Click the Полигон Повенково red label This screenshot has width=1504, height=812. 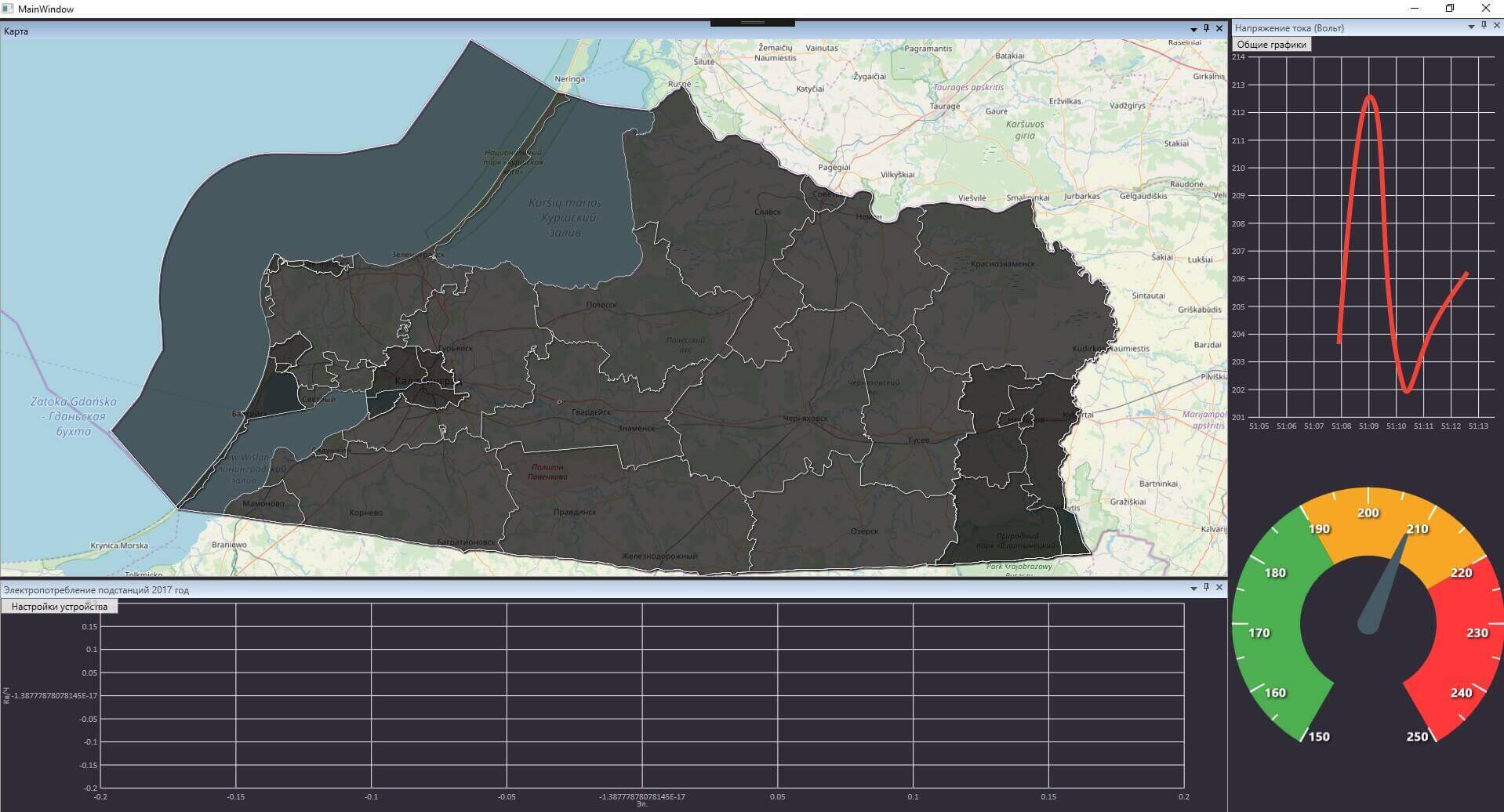[x=547, y=472]
